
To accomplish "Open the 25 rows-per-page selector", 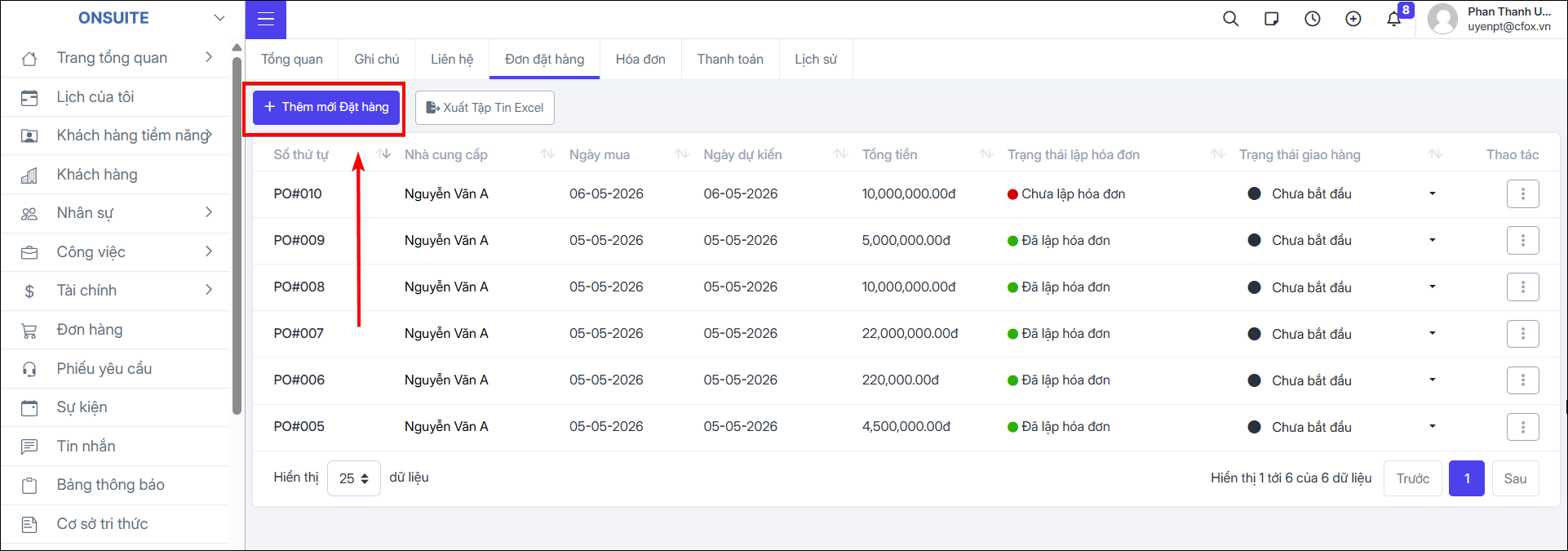I will tap(353, 478).
